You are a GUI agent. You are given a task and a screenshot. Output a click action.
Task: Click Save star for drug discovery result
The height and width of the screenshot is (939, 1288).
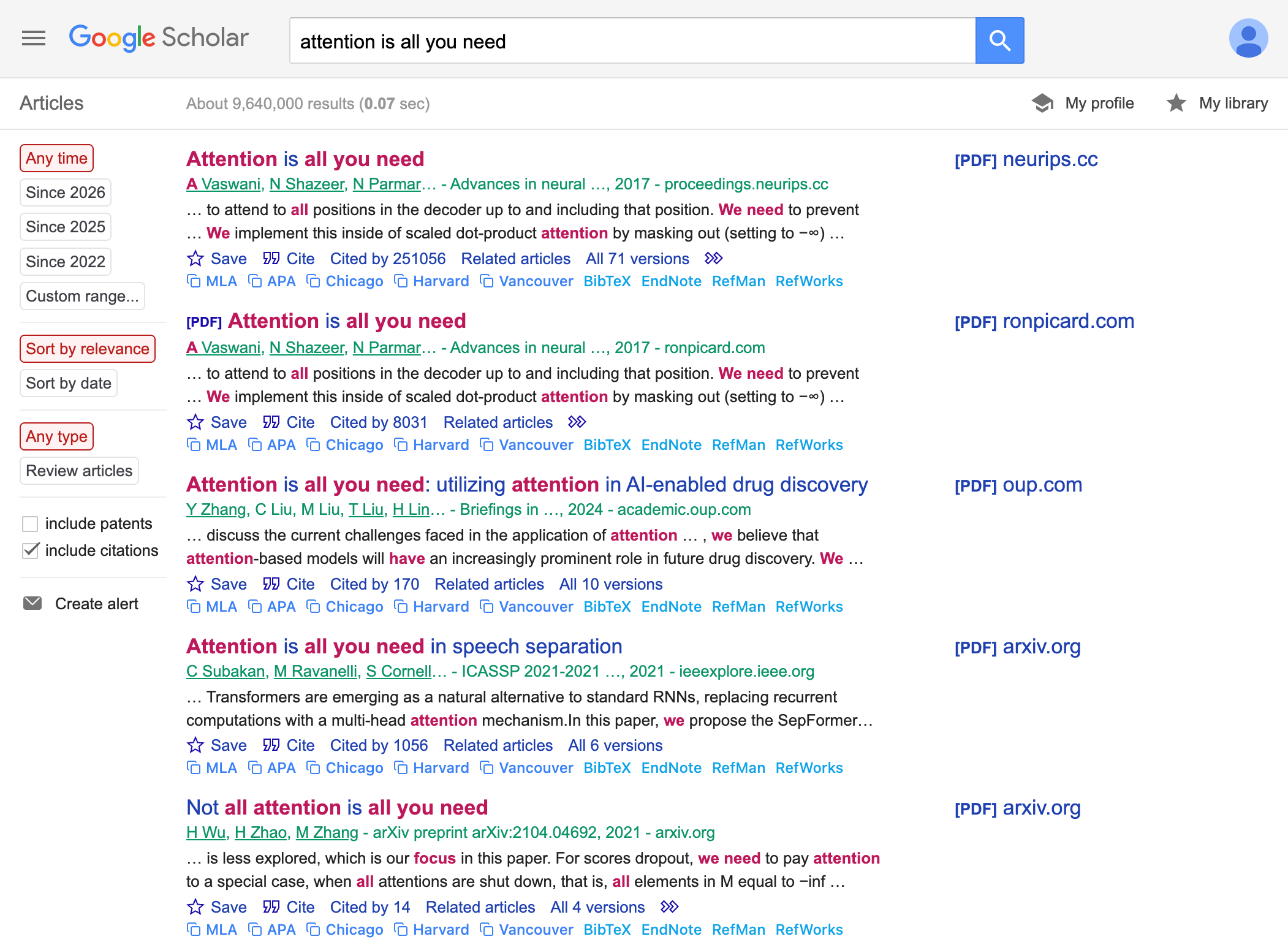195,584
